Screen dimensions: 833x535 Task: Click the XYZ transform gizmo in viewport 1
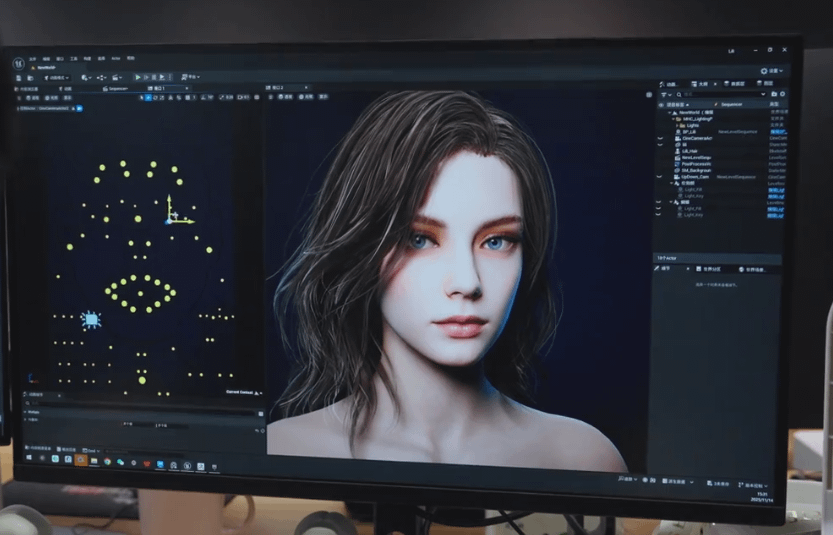coord(177,211)
